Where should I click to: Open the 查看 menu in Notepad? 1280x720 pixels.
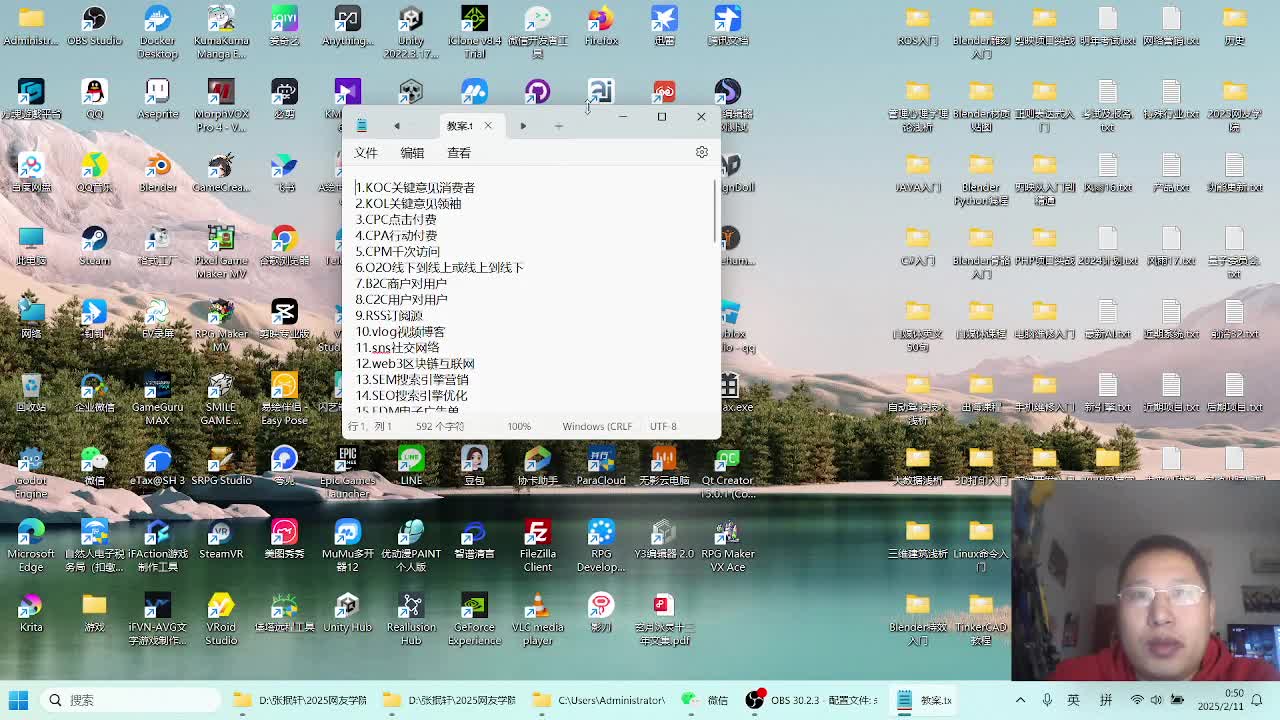point(459,153)
